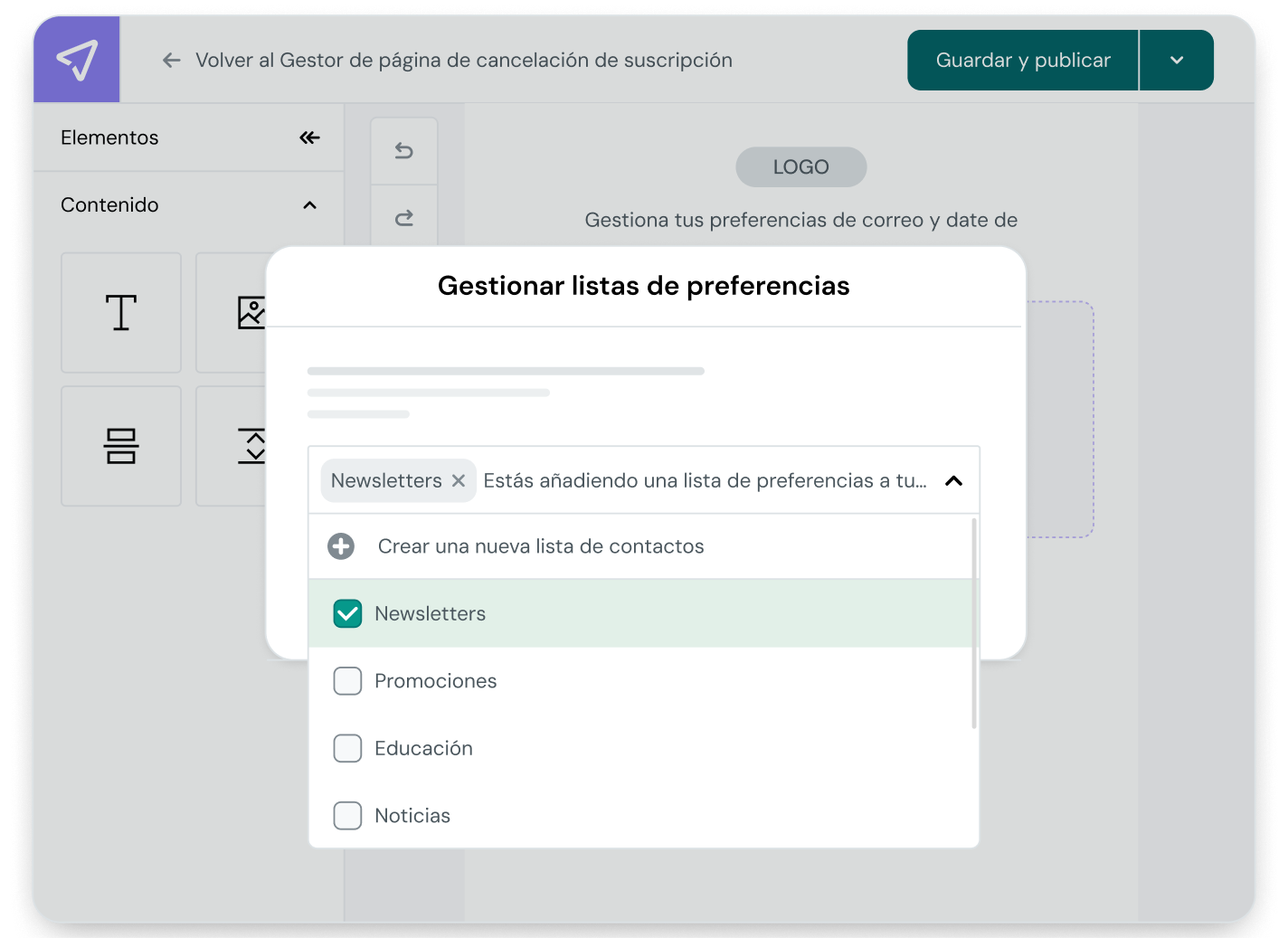Collapse the Elementos sidebar with the double-arrow icon
Image resolution: width=1288 pixels, height=938 pixels.
(309, 137)
